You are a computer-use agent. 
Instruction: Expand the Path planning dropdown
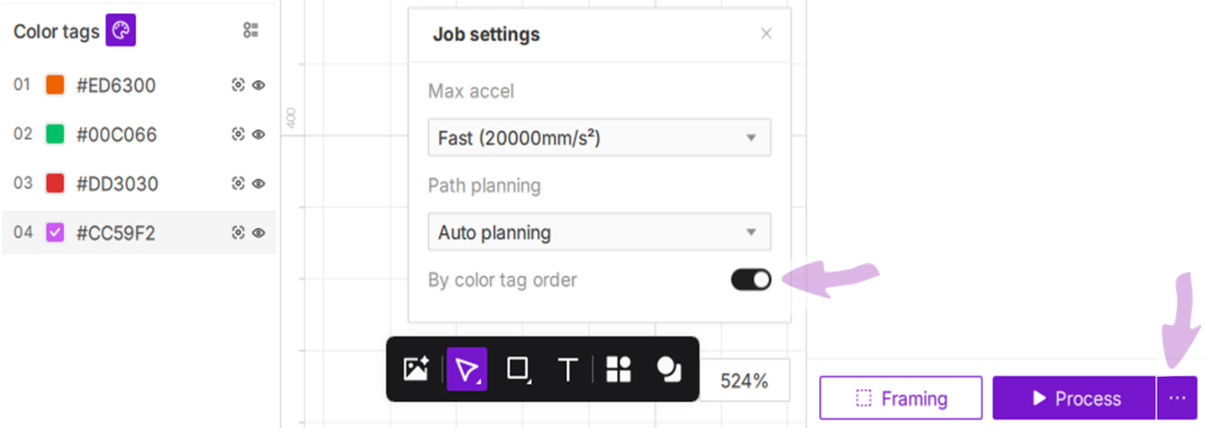(x=599, y=232)
